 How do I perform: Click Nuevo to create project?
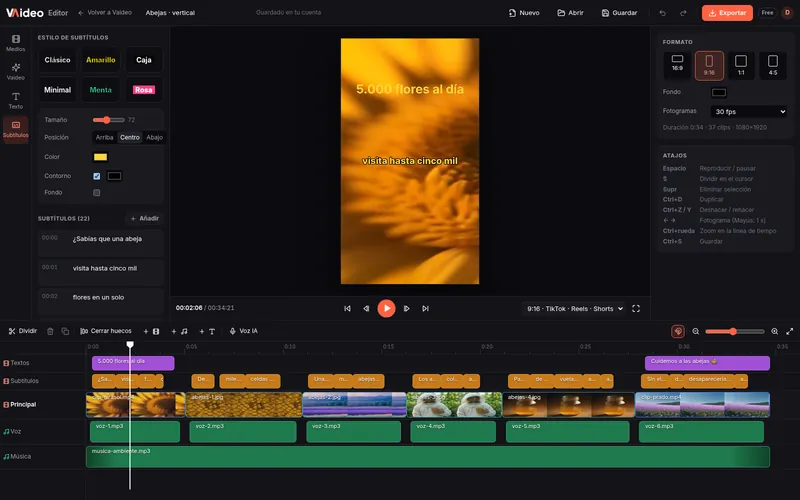524,13
